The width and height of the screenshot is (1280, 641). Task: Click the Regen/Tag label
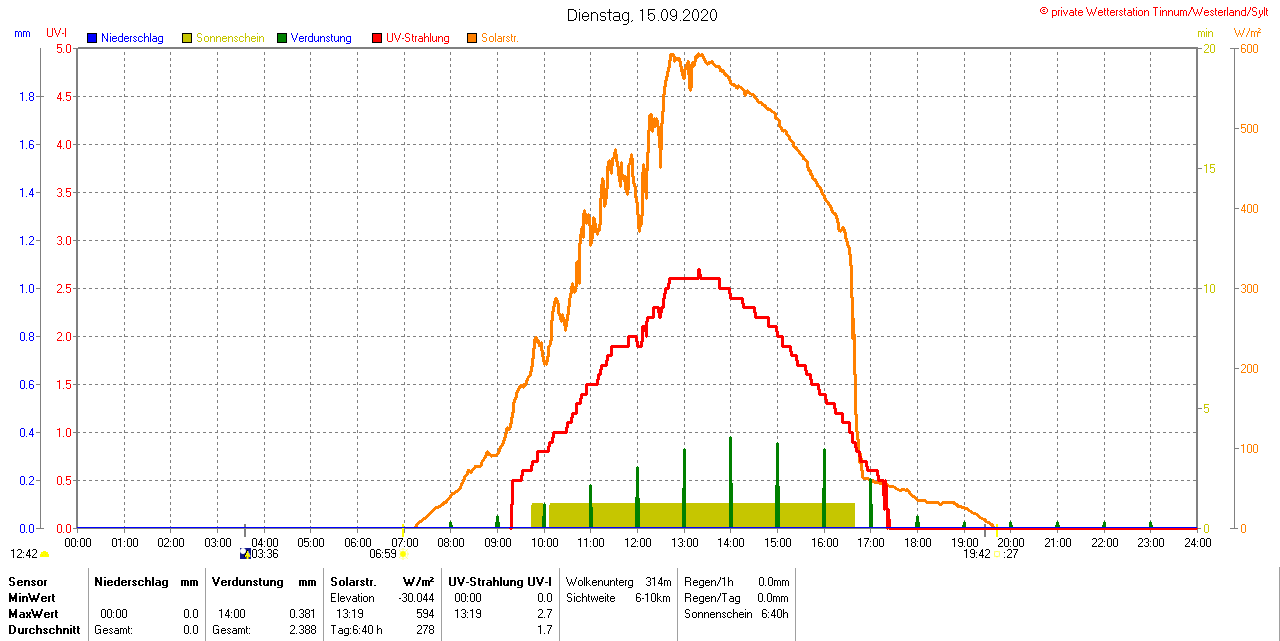tap(712, 597)
